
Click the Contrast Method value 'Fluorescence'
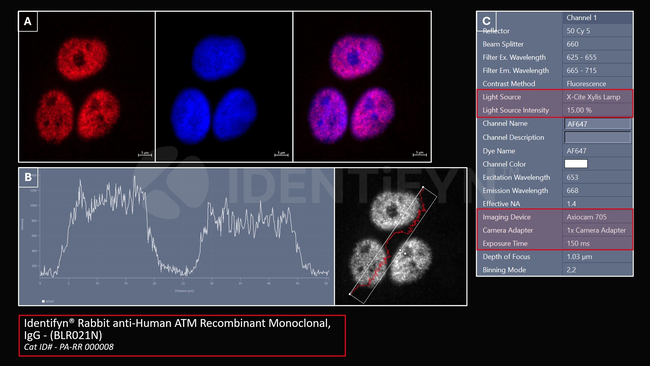(586, 84)
